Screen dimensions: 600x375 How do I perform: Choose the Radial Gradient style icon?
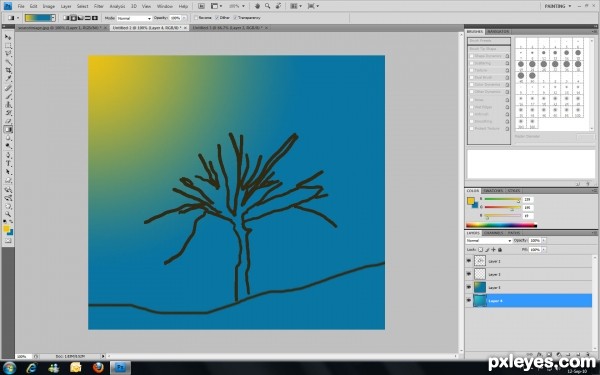73,18
